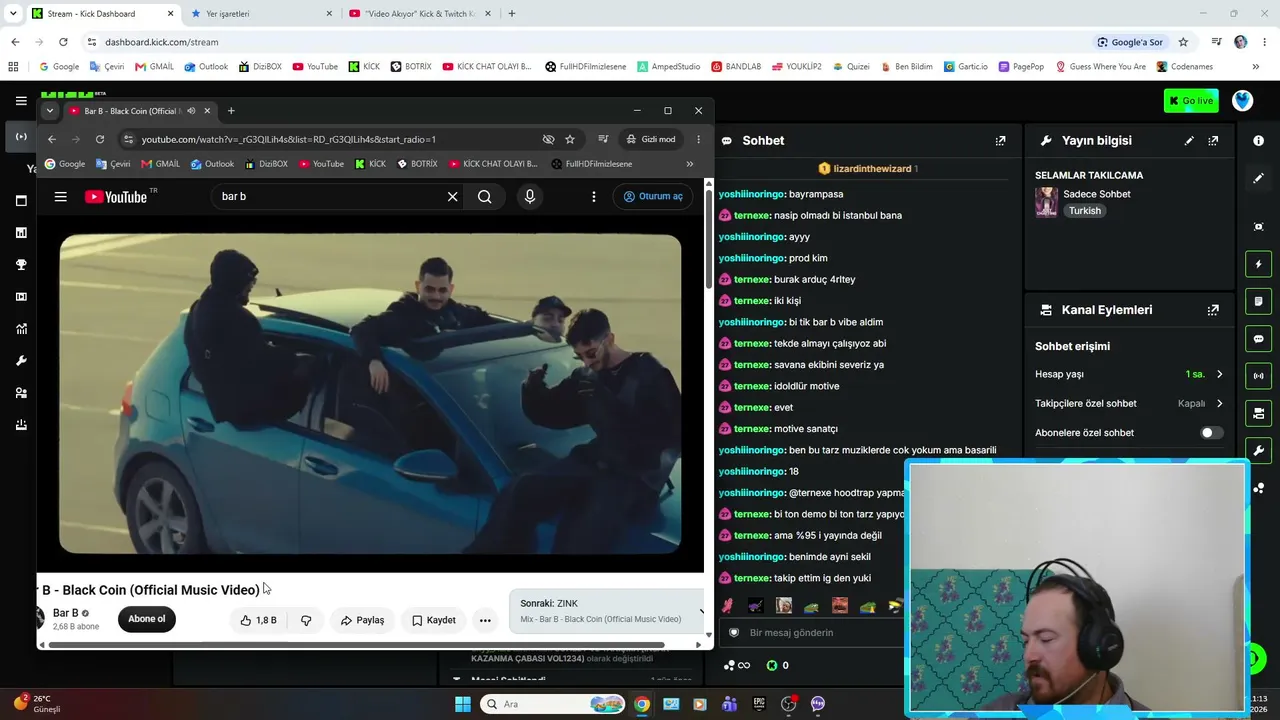Open the front Chrome window's three-dot menu
The width and height of the screenshot is (1280, 720).
tap(698, 139)
